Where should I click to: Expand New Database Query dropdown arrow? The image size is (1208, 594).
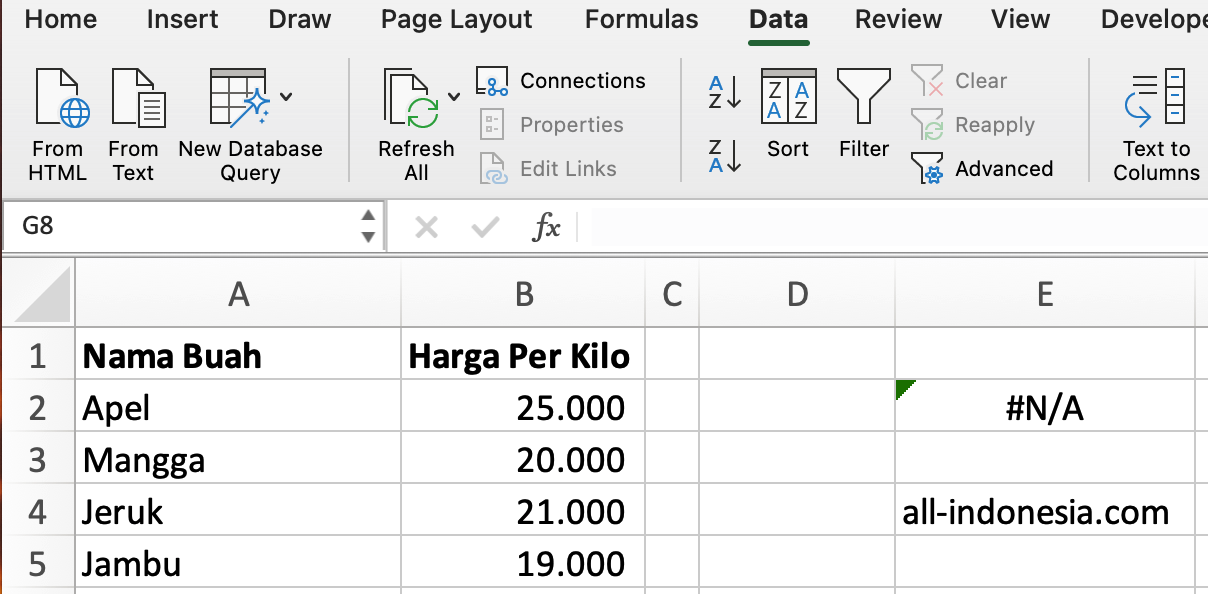[287, 97]
